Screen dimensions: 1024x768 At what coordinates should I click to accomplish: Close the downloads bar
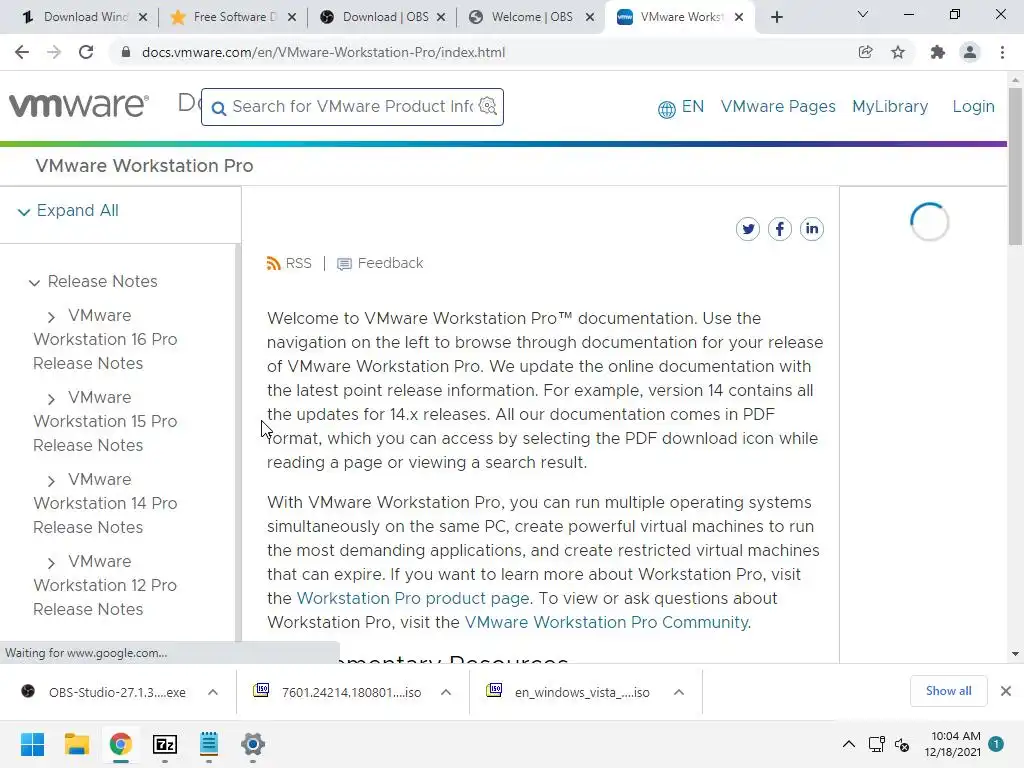coord(1006,691)
